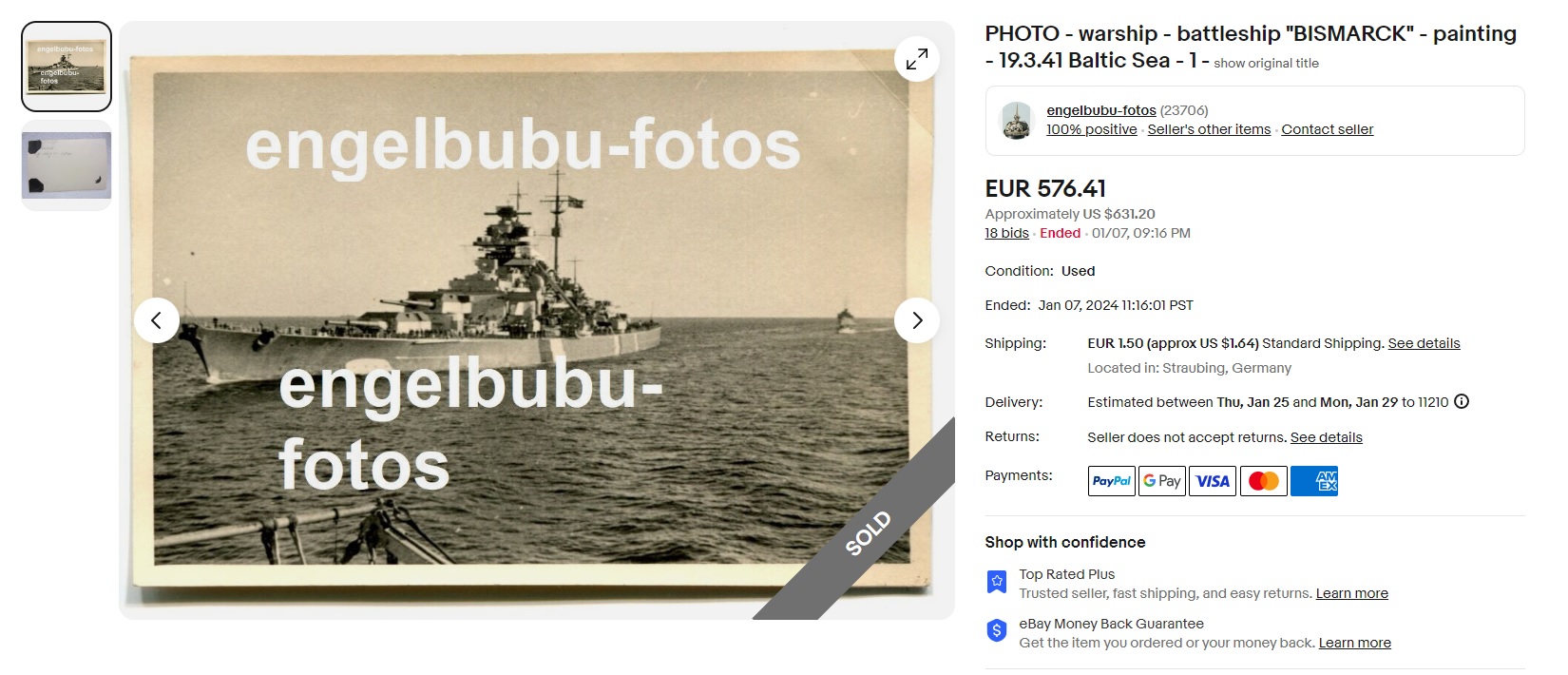The height and width of the screenshot is (675, 1568).
Task: Show original title of the listing
Action: point(1266,63)
